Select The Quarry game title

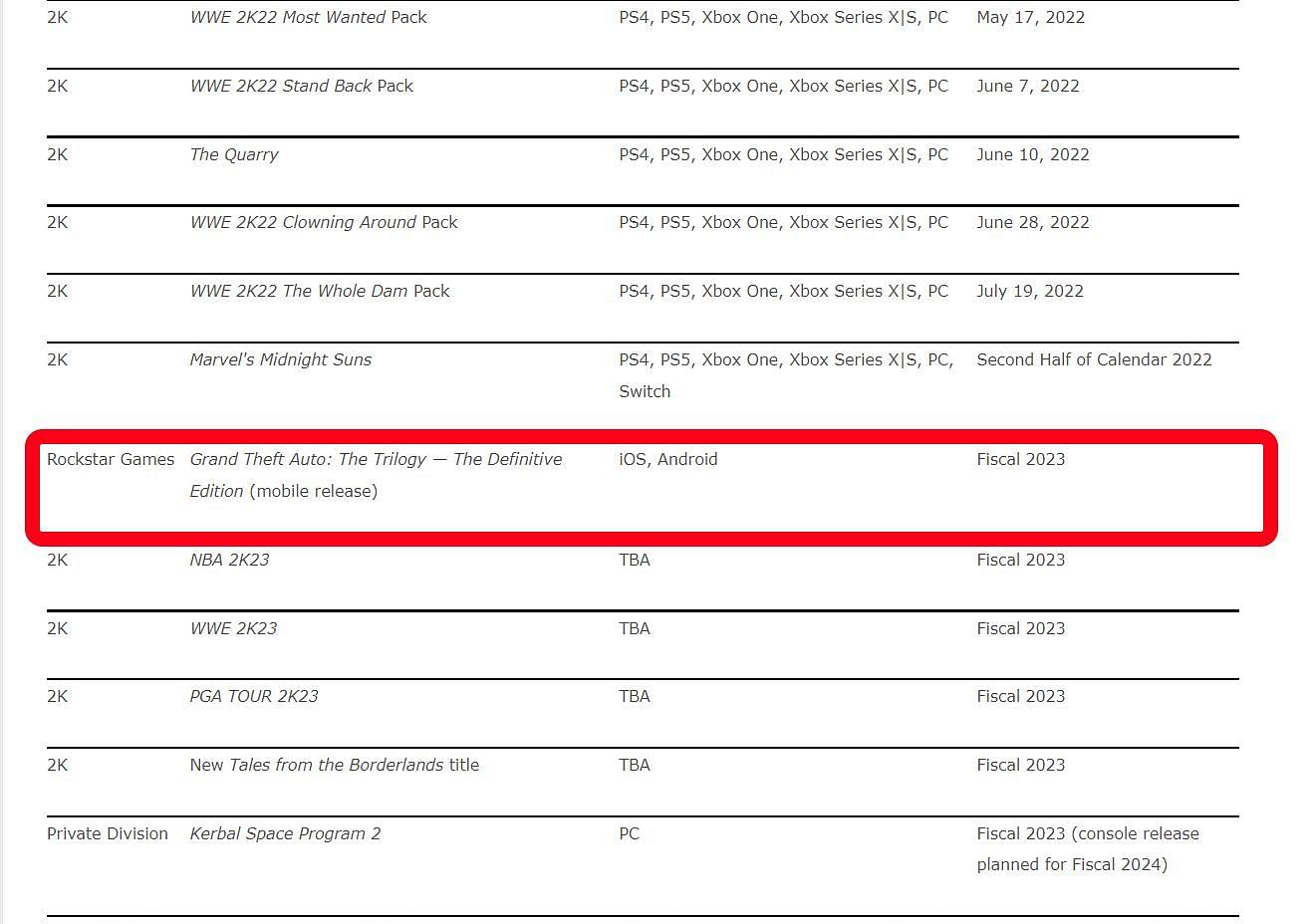click(234, 154)
